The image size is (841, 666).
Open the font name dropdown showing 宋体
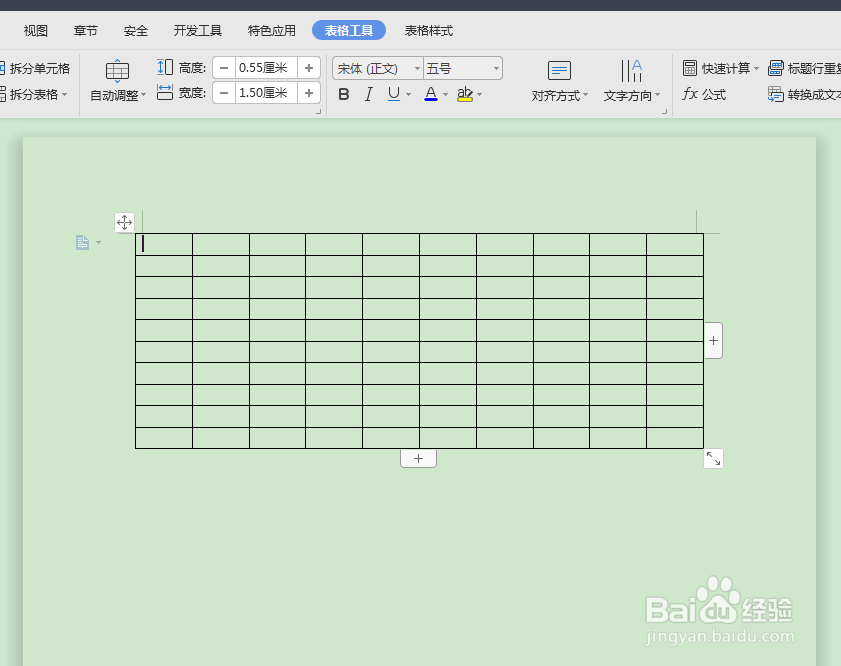pos(376,68)
